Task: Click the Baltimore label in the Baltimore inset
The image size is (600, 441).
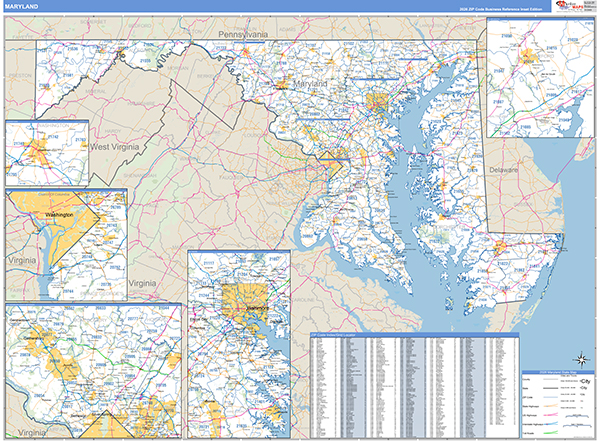Action: [x=257, y=308]
